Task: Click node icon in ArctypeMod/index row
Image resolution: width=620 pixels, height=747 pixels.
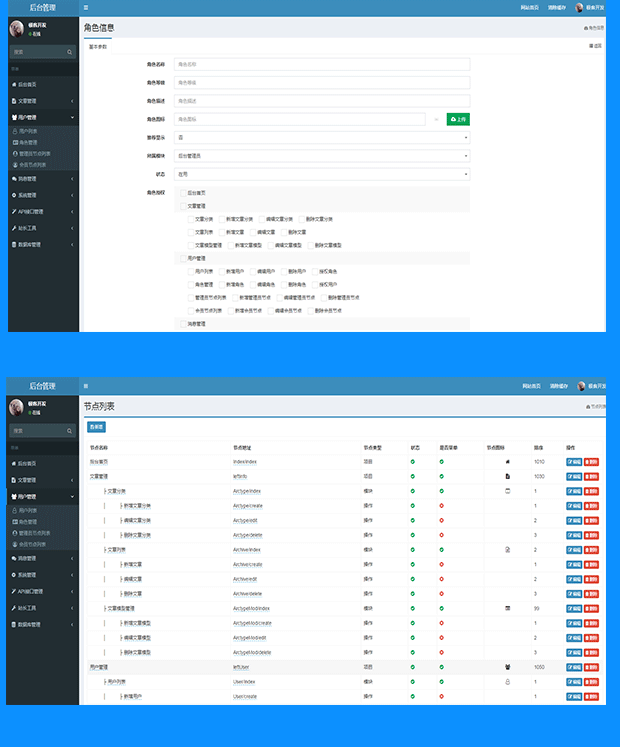Action: tap(508, 608)
